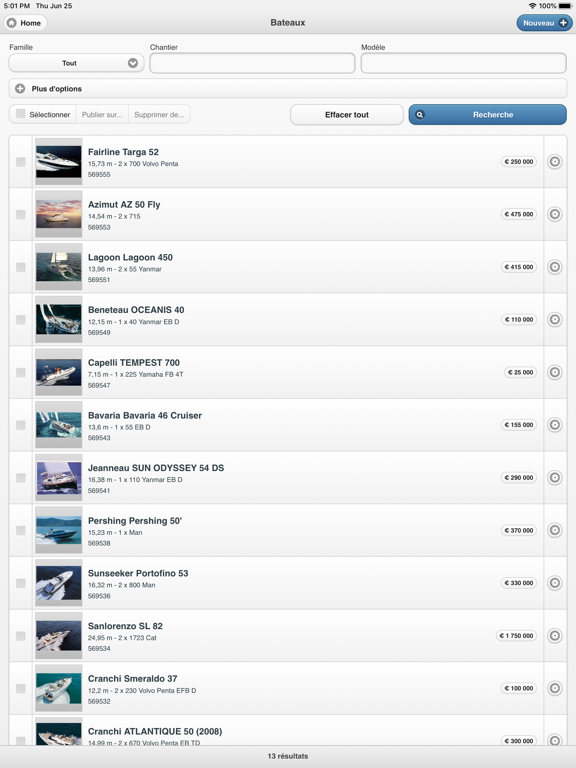Tap the Wi-Fi icon in status bar

click(x=532, y=6)
